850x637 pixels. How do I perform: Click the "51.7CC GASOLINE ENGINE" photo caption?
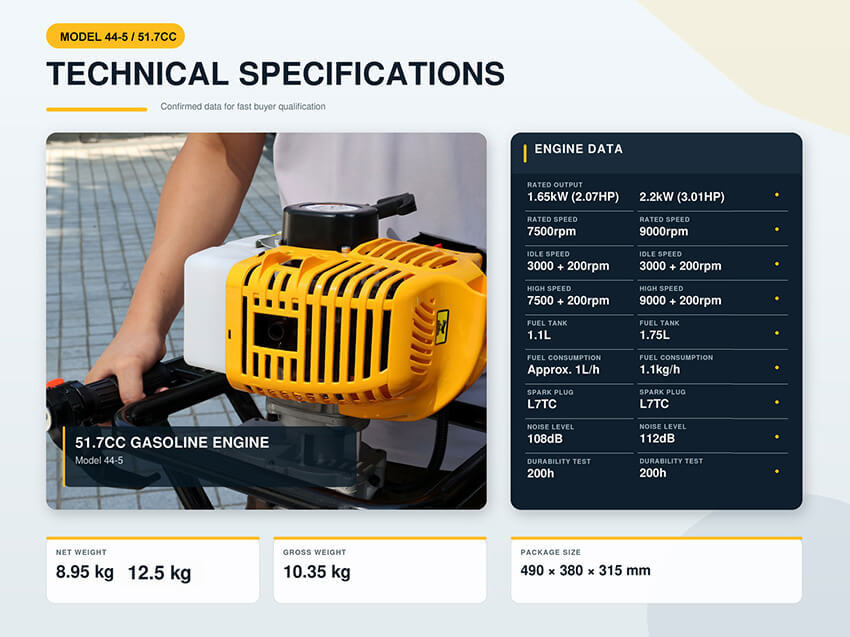click(x=172, y=442)
